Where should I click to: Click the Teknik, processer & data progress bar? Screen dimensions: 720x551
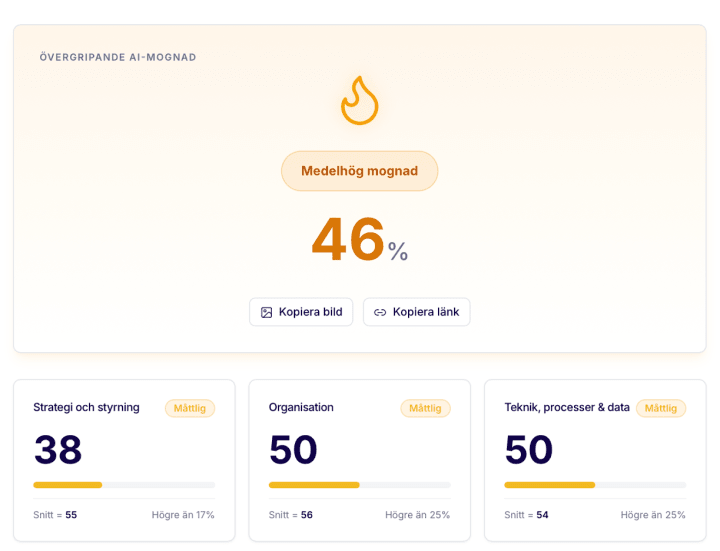[x=595, y=485]
